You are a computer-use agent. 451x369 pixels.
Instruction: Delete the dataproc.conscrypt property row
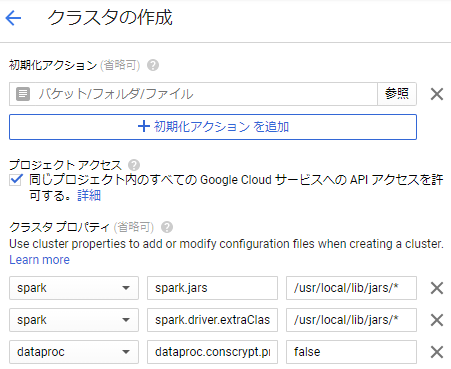tap(437, 352)
